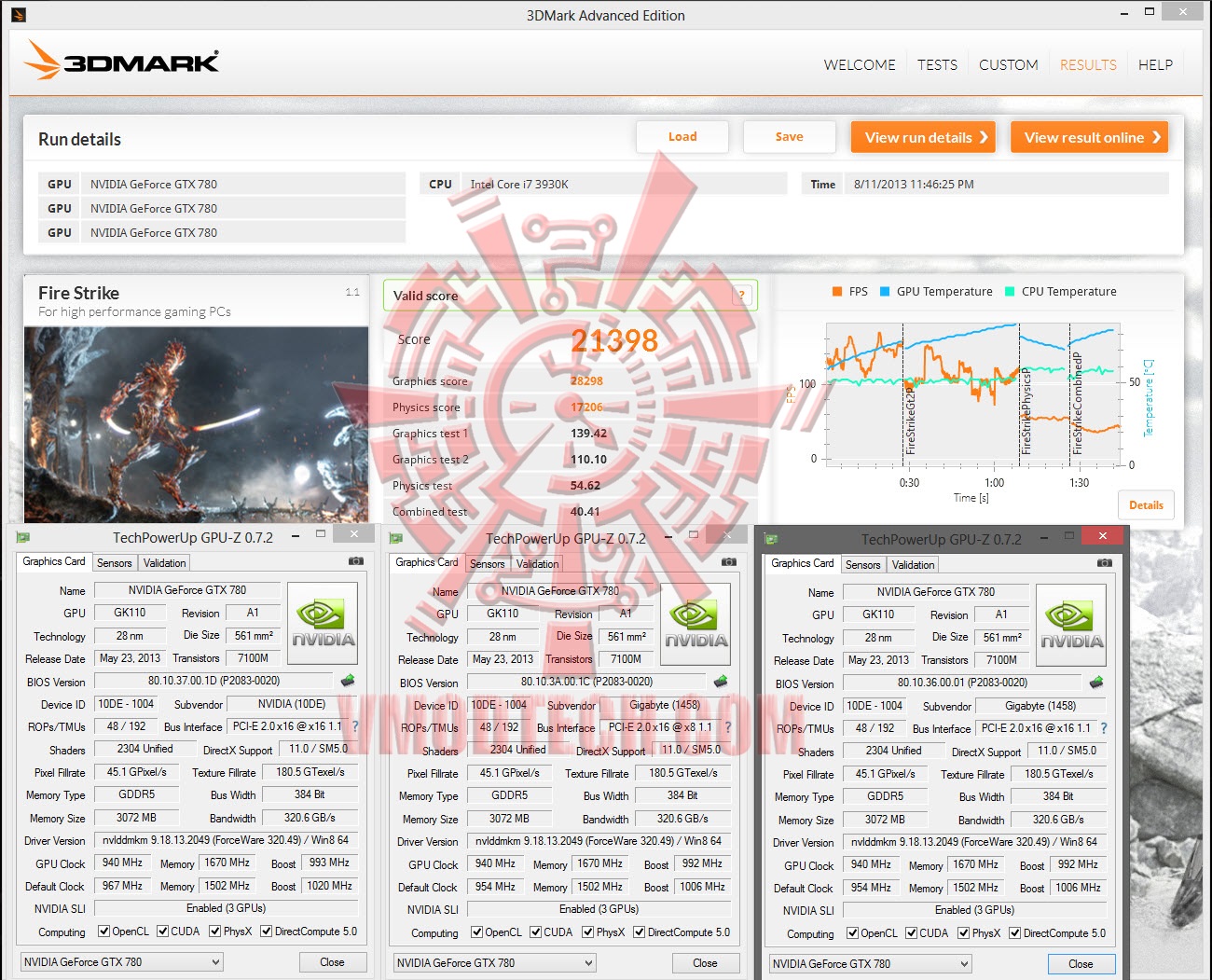Click the NVIDIA logo in right GPU-Z window

coord(1071,626)
